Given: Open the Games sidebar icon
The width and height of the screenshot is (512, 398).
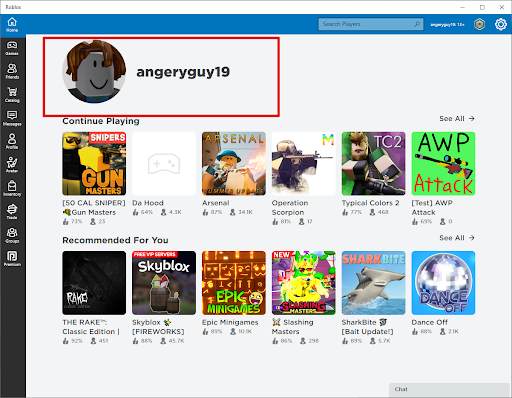Looking at the screenshot, I should [12, 48].
